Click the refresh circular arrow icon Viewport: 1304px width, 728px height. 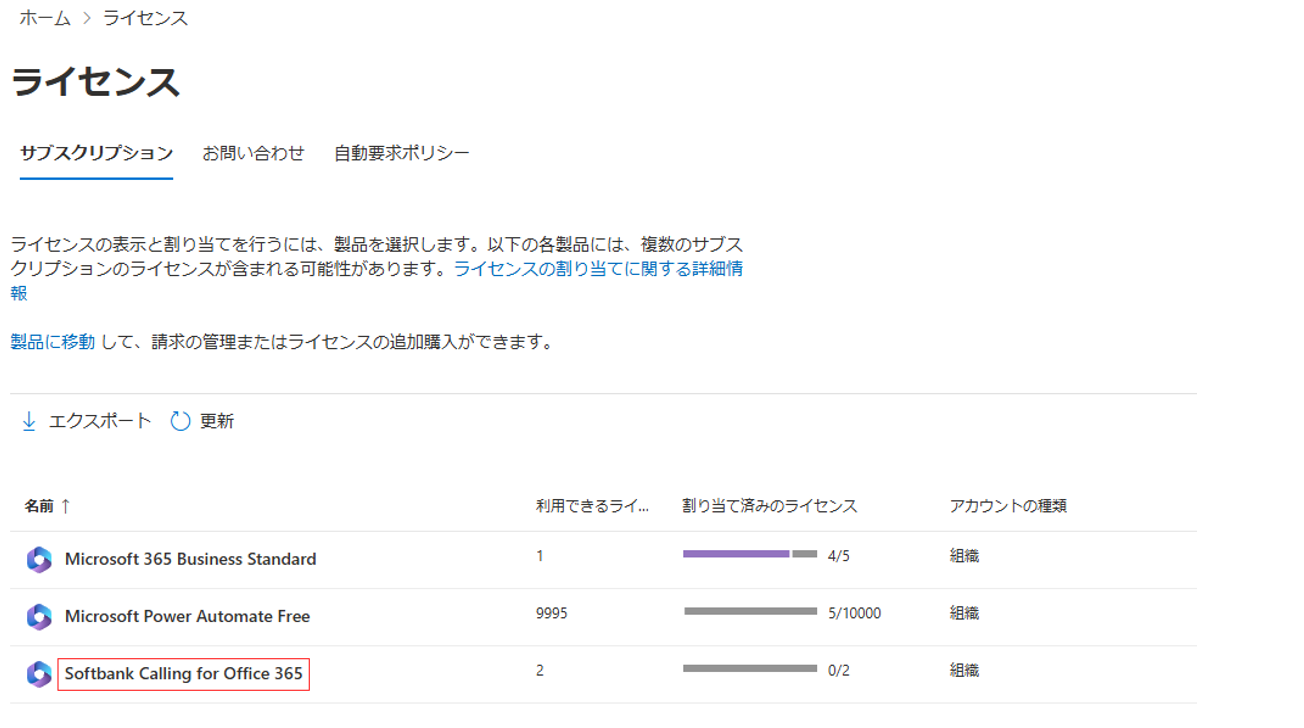[x=180, y=421]
